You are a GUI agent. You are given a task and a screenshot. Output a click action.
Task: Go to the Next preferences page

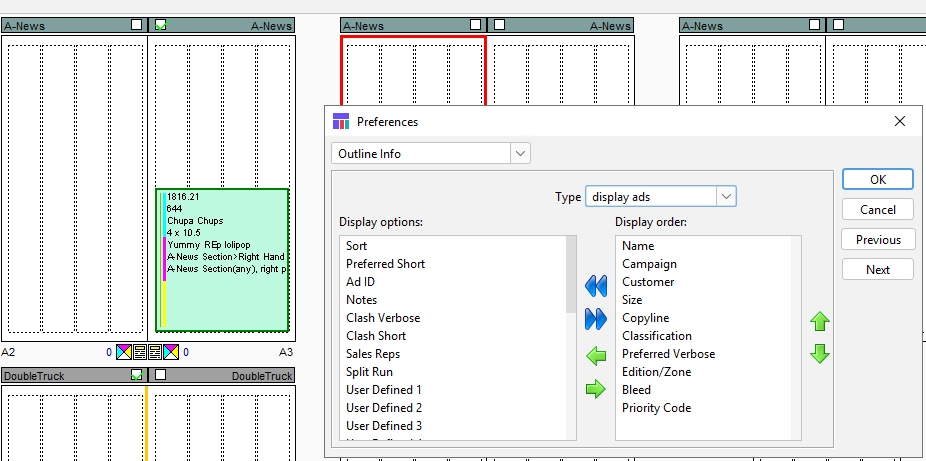point(877,270)
